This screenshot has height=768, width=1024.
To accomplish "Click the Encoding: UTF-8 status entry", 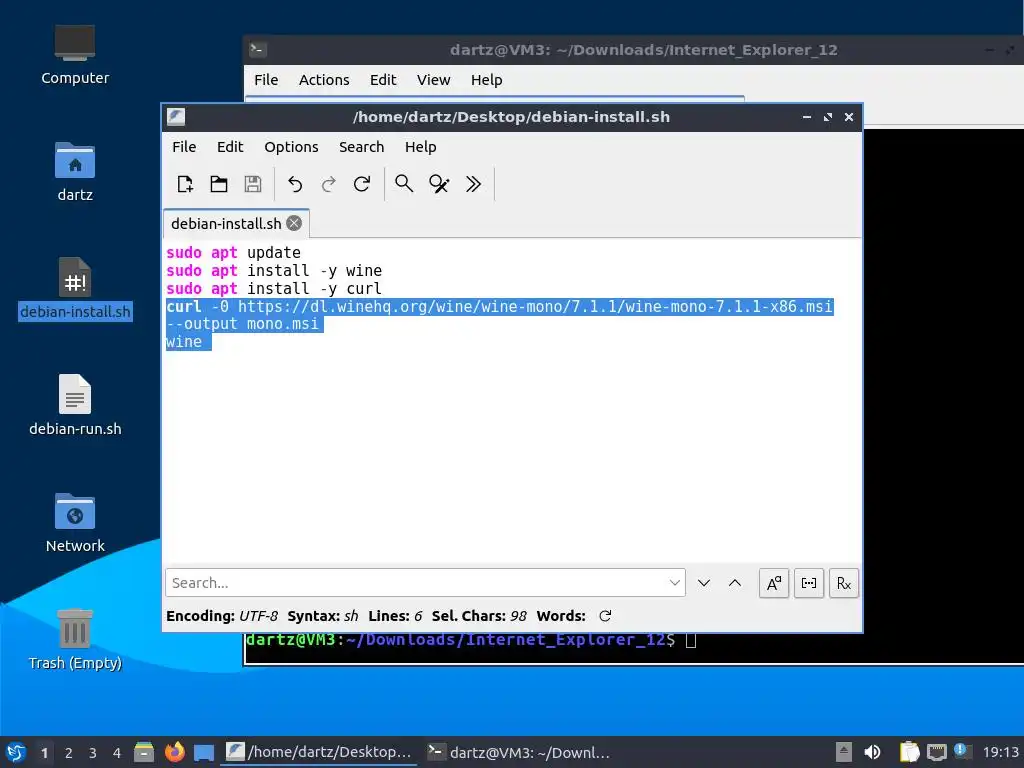I will (222, 616).
